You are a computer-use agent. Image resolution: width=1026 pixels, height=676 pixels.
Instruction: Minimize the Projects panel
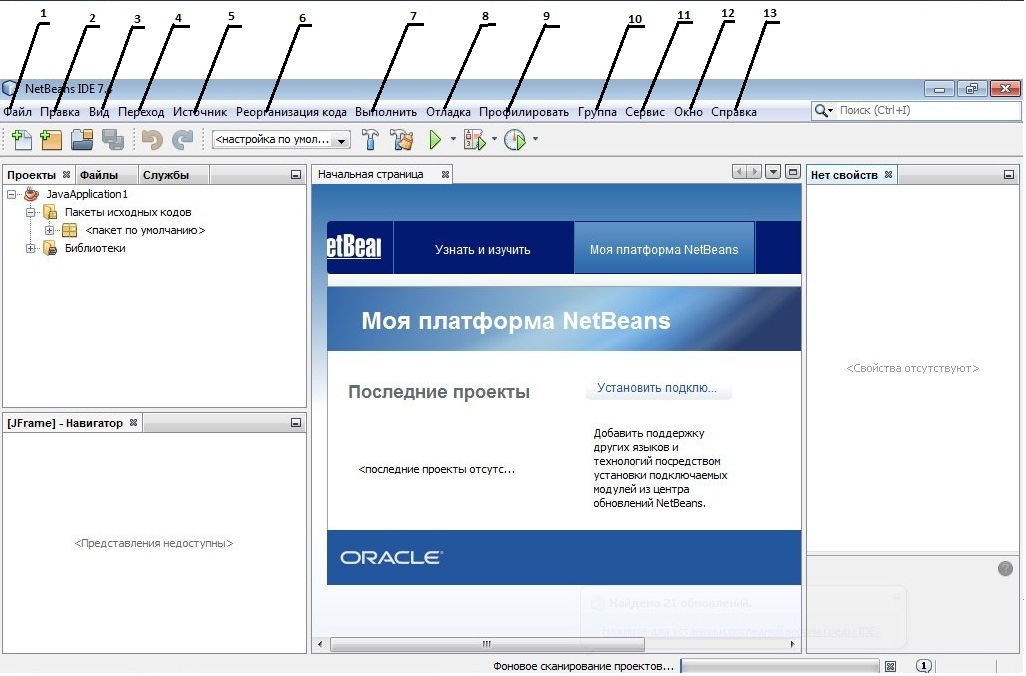(x=296, y=175)
